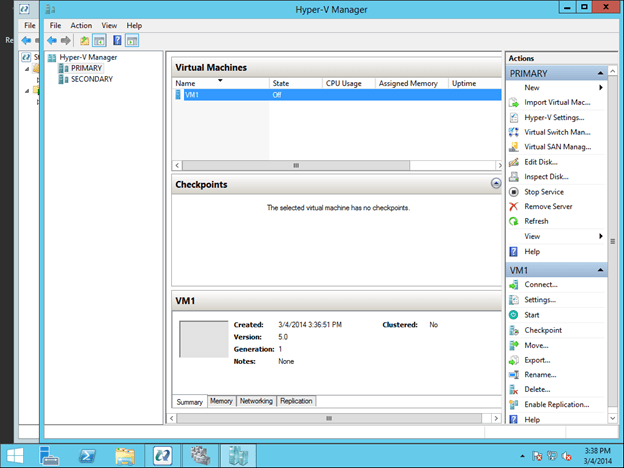Screen dimensions: 624x468
Task: Collapse the Checkpoints section
Action: [495, 184]
